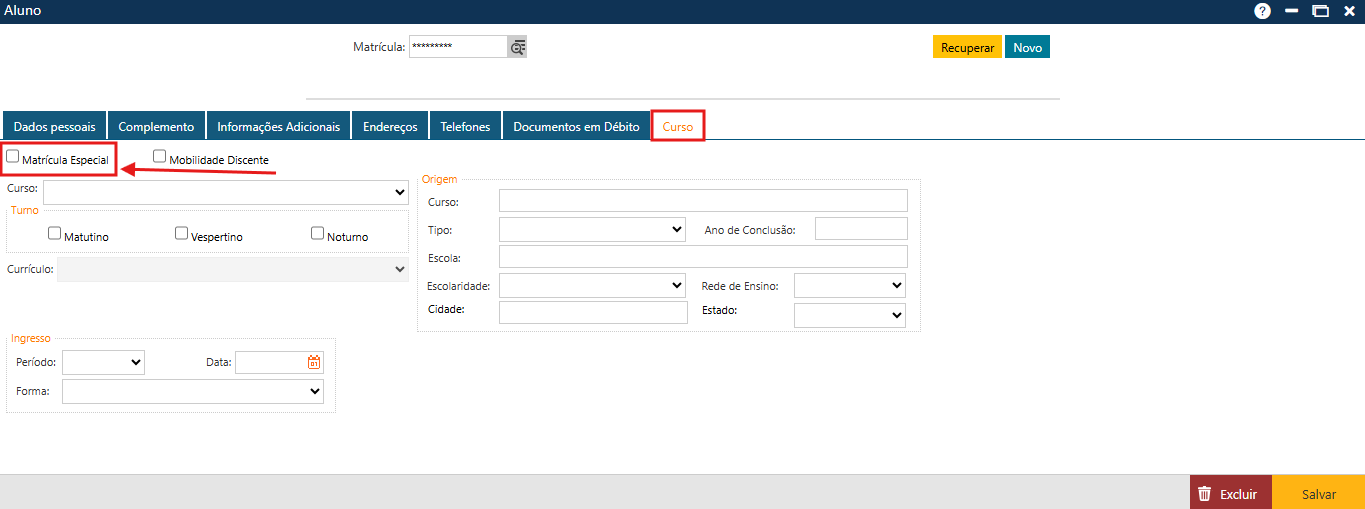Image resolution: width=1365 pixels, height=509 pixels.
Task: Close the Aluno window
Action: click(x=1349, y=11)
